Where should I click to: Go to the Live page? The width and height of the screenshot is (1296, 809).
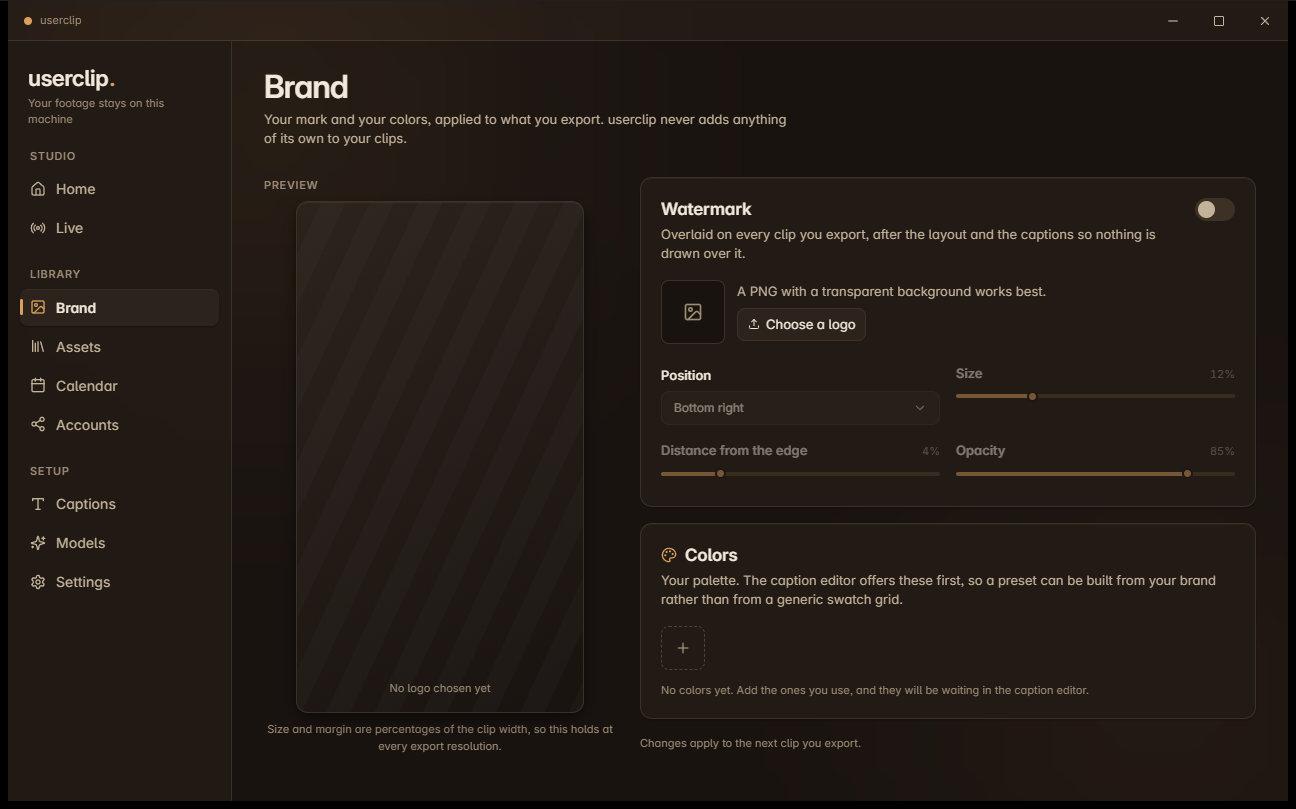pyautogui.click(x=119, y=228)
